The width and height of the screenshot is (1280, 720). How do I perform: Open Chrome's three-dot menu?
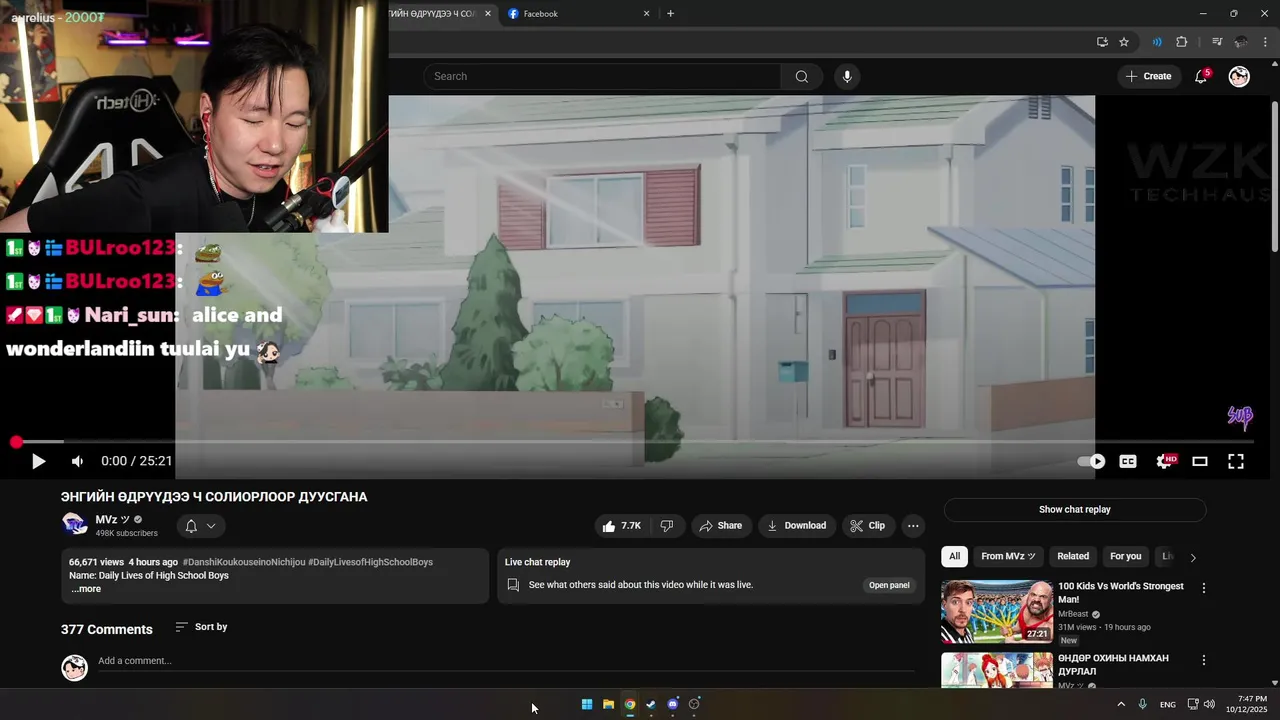point(1265,42)
